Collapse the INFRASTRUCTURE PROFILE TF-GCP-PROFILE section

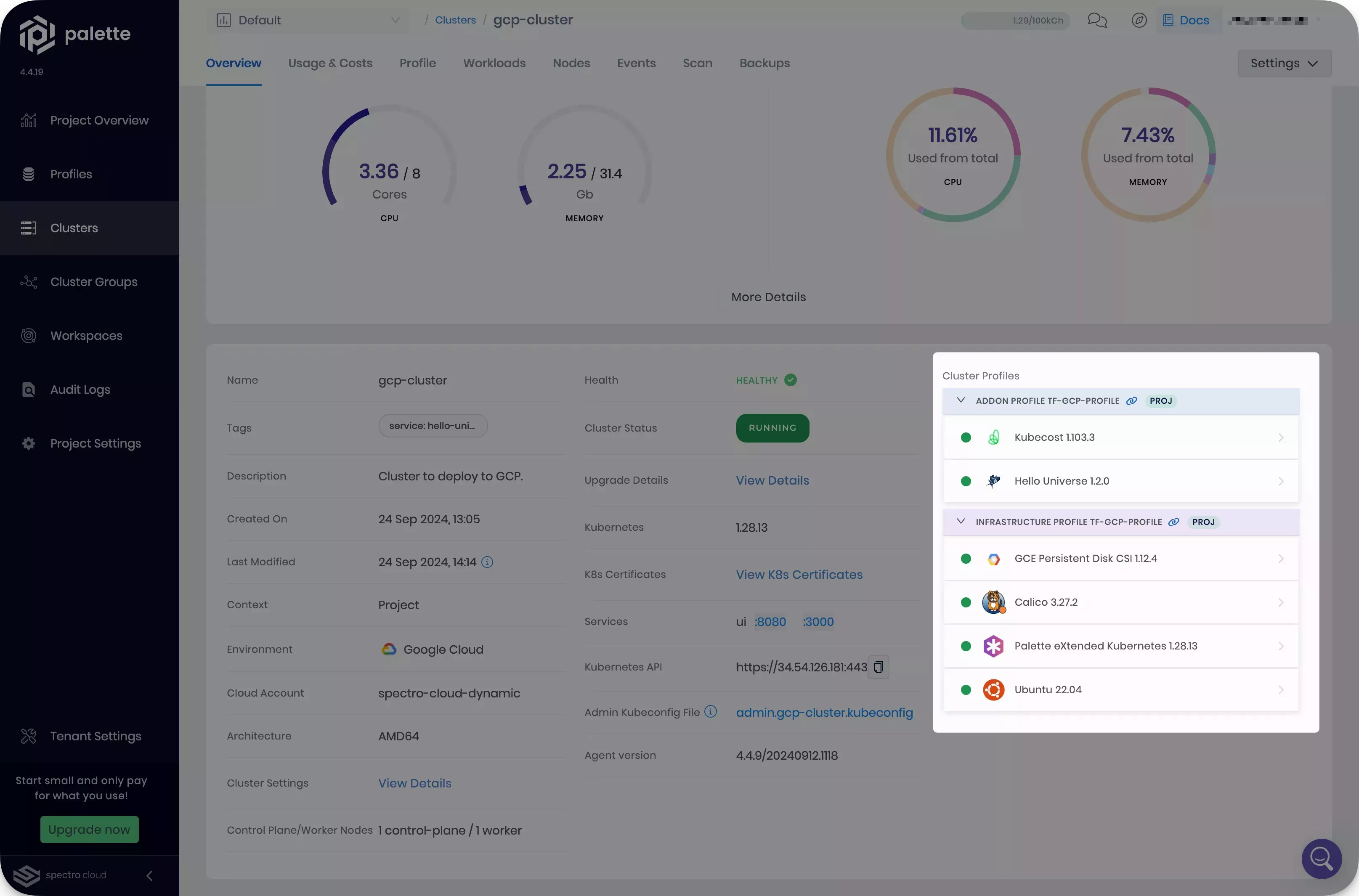(960, 522)
